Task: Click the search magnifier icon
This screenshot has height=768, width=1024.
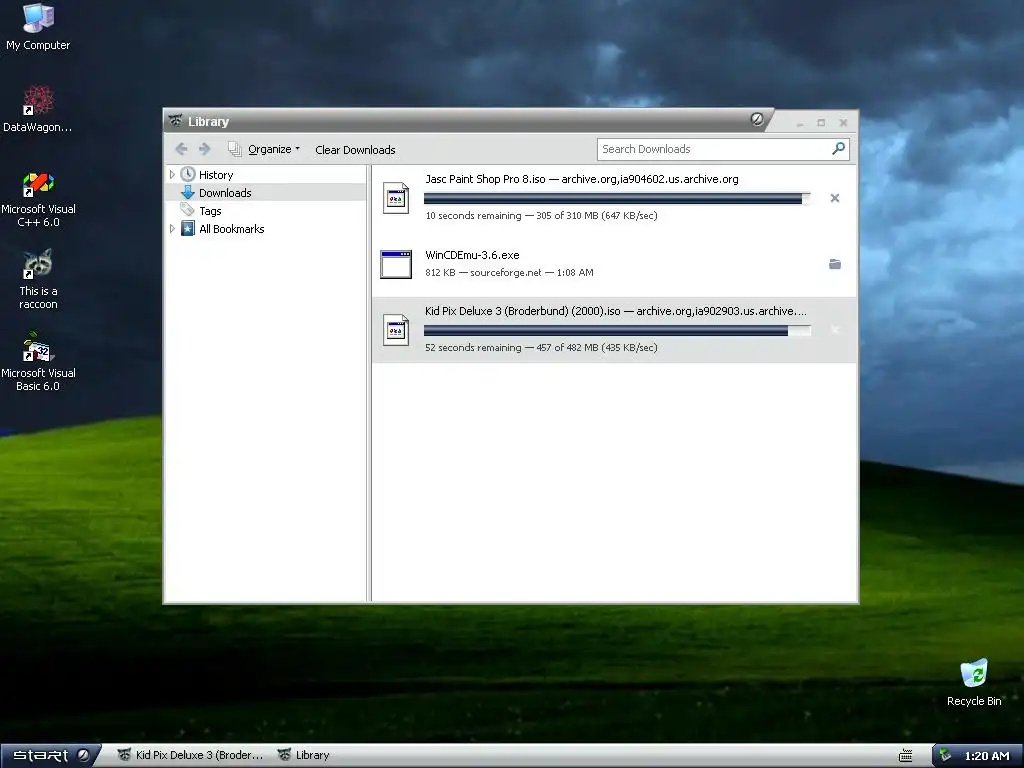Action: [x=839, y=149]
